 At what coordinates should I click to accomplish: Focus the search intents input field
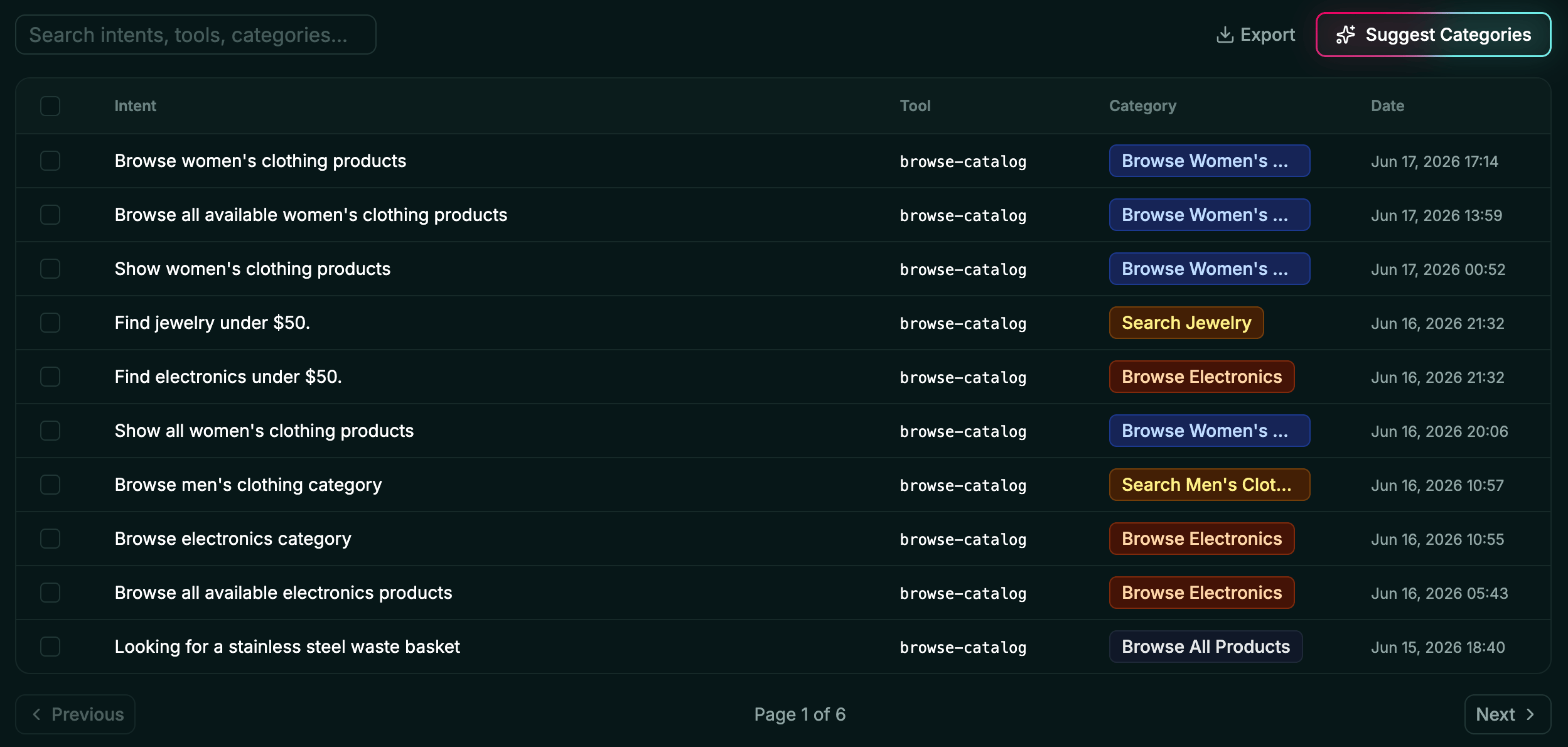[196, 35]
